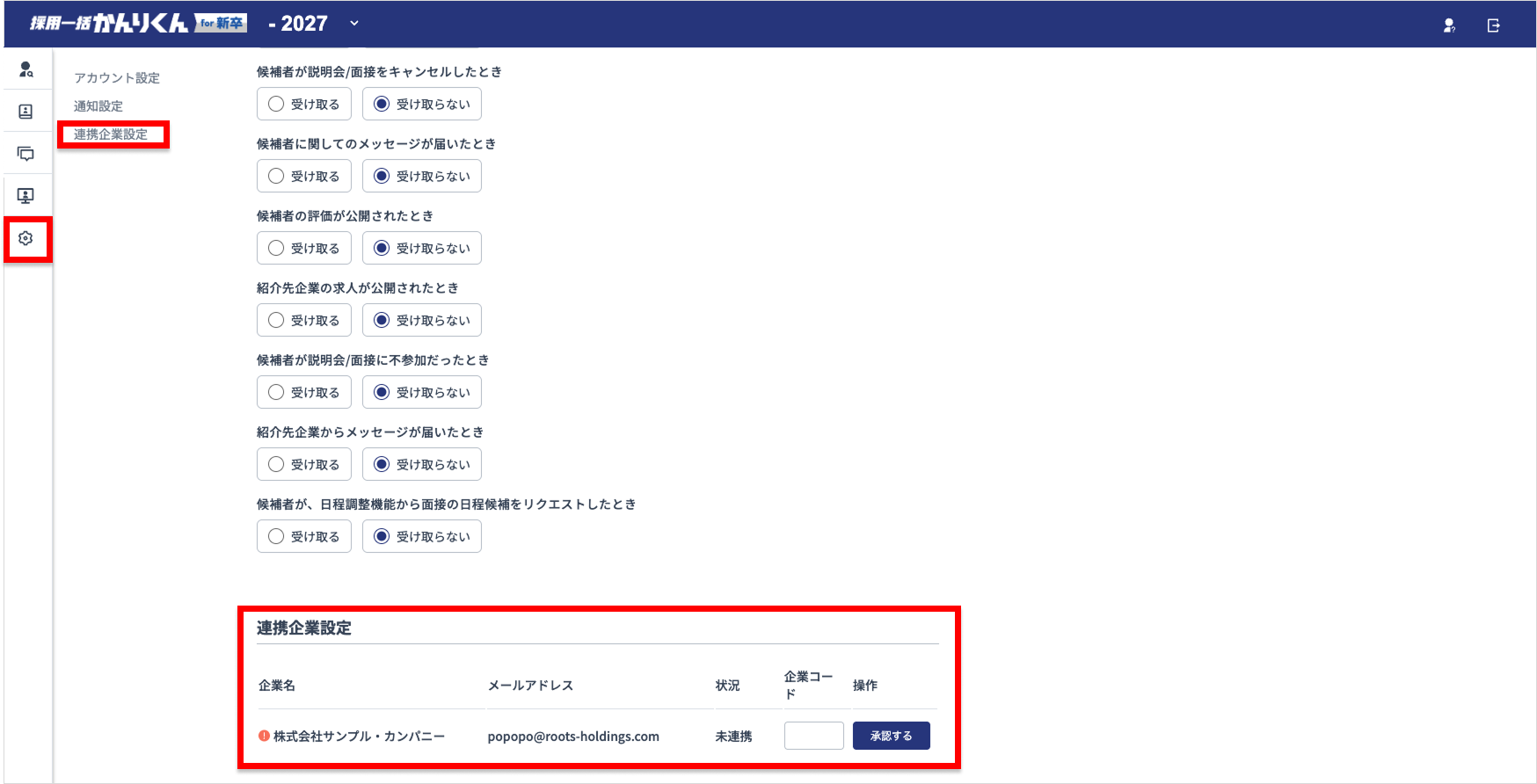Select 受け取らない for 日程候補をリクエスト

(422, 536)
